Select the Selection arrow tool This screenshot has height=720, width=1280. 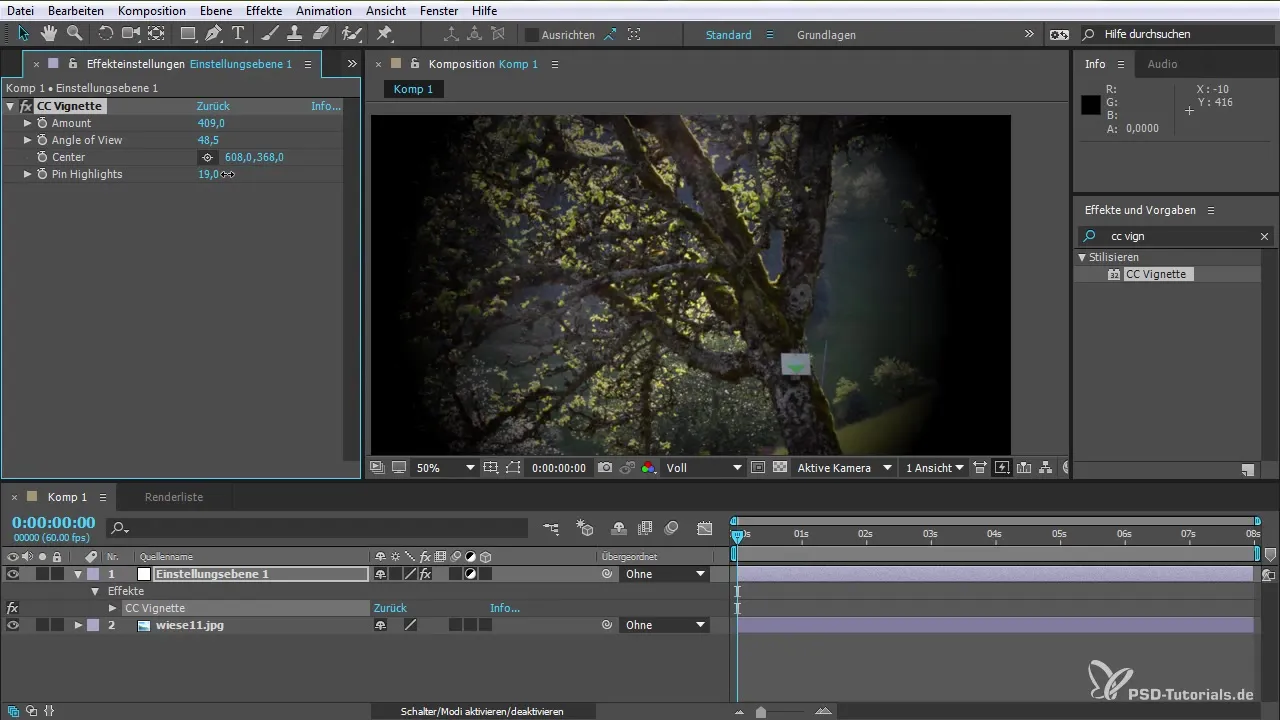click(24, 34)
